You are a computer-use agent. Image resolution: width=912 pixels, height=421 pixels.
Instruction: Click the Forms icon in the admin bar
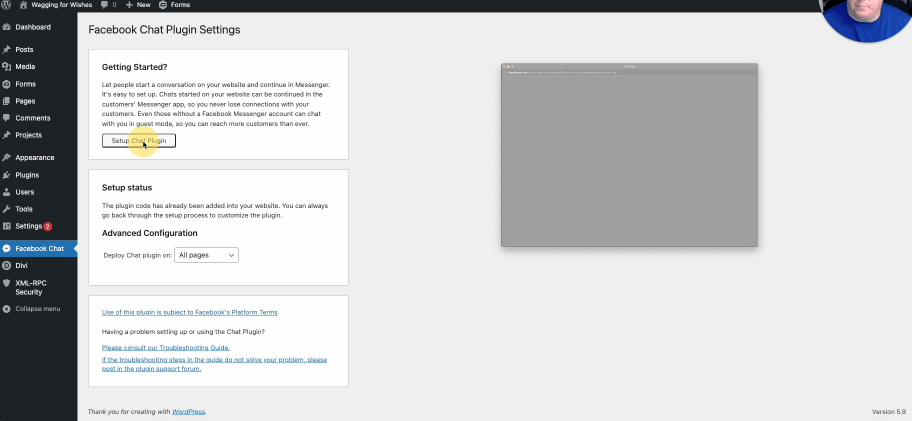click(x=162, y=5)
